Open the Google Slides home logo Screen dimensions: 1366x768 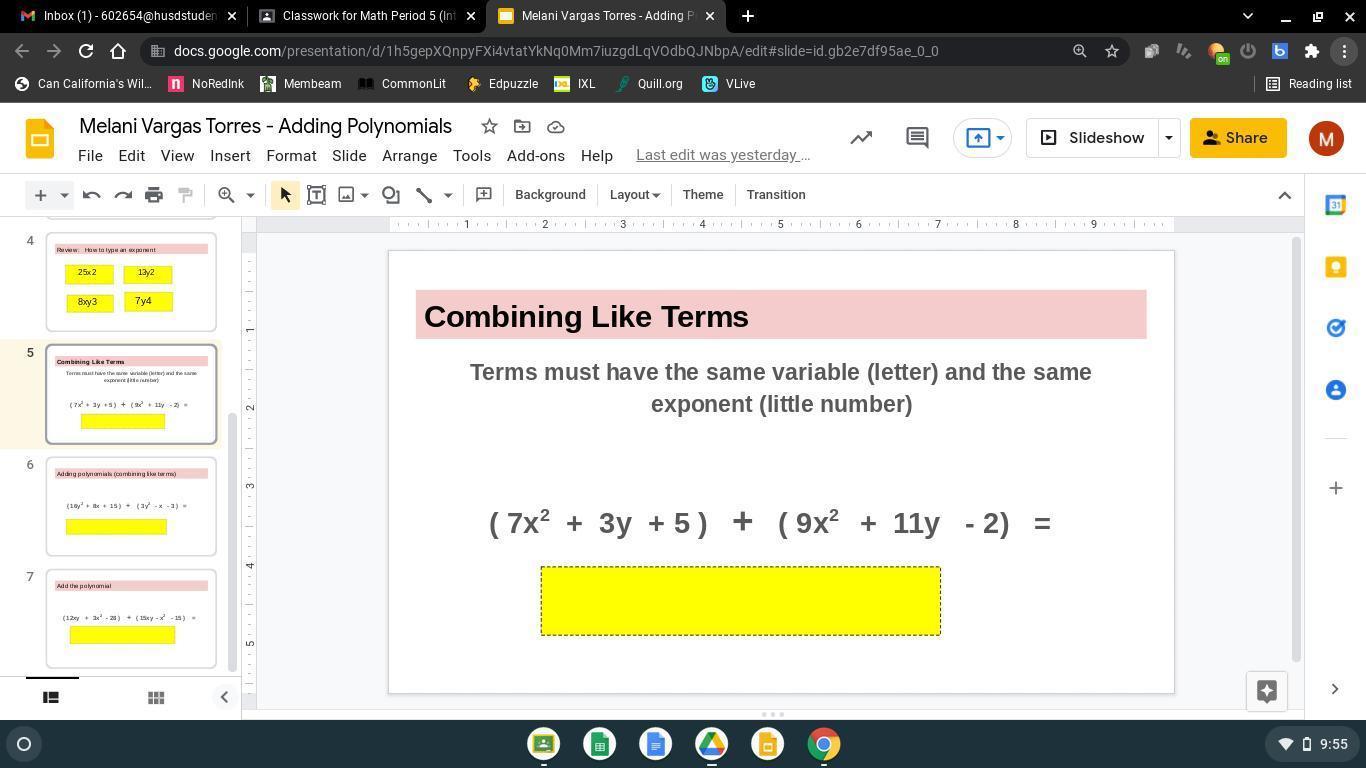40,138
